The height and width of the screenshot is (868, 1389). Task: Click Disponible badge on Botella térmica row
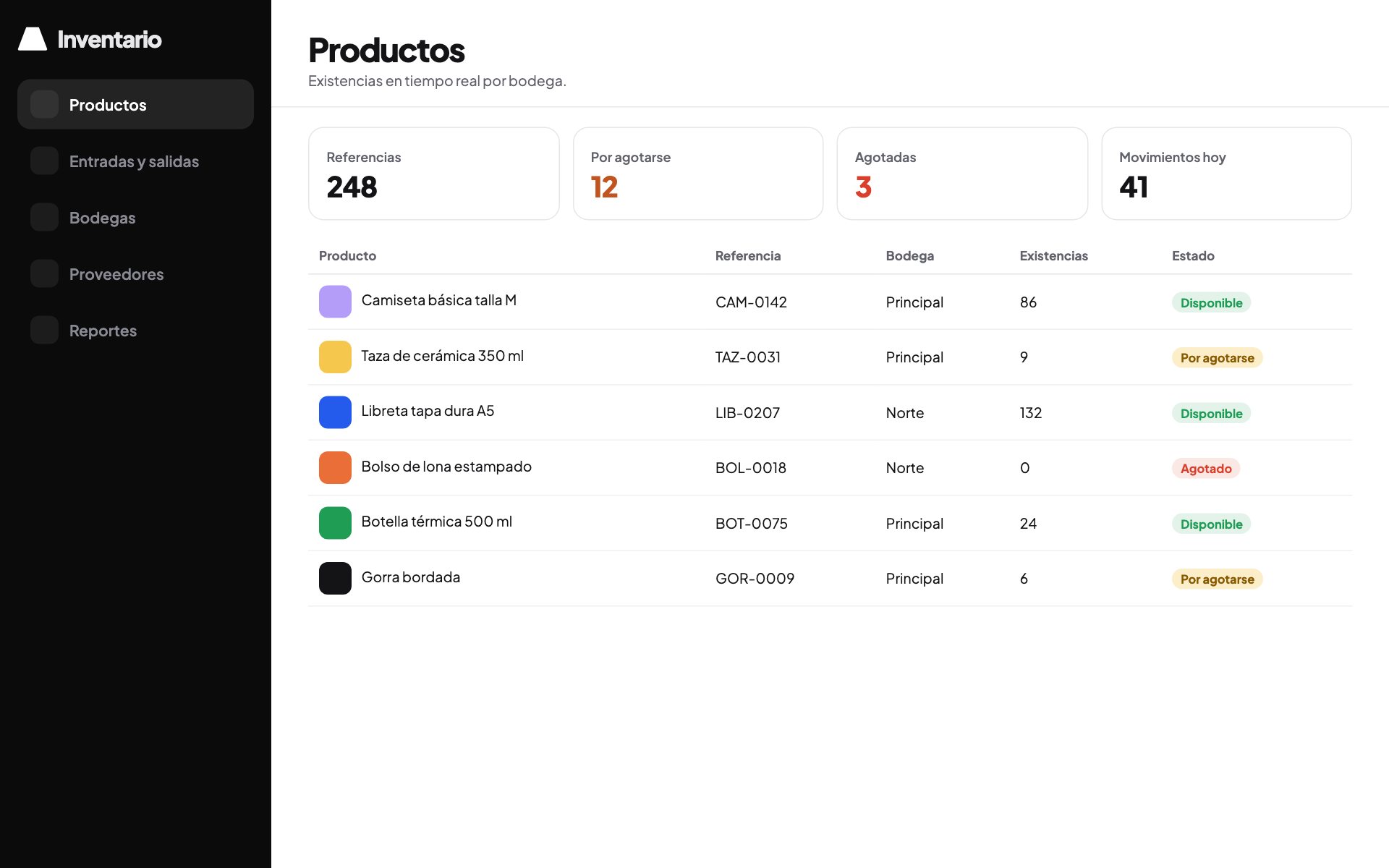(1212, 524)
